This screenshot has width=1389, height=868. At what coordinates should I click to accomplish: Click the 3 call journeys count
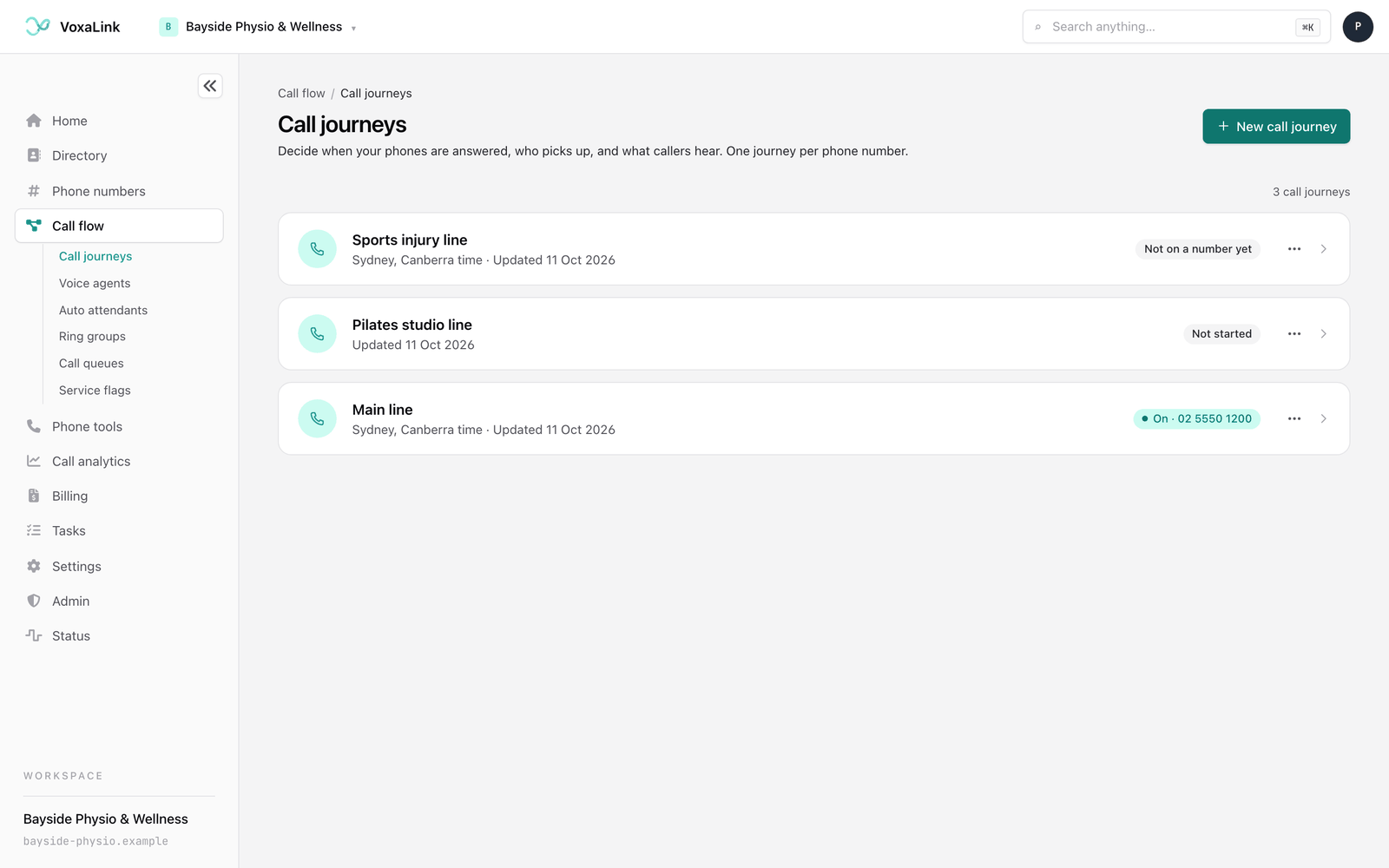click(x=1311, y=192)
